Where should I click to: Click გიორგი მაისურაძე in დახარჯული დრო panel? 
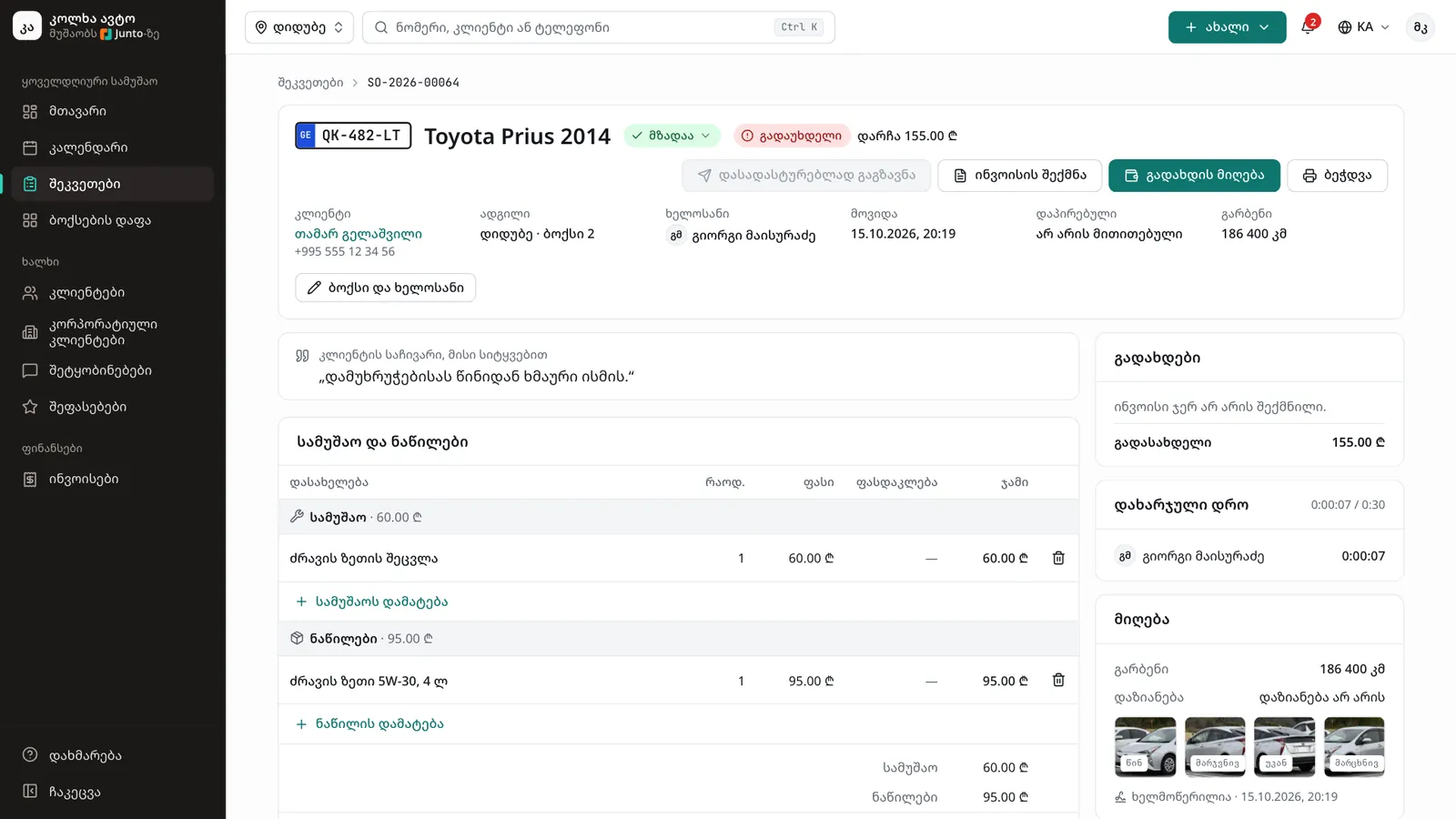pyautogui.click(x=1203, y=556)
